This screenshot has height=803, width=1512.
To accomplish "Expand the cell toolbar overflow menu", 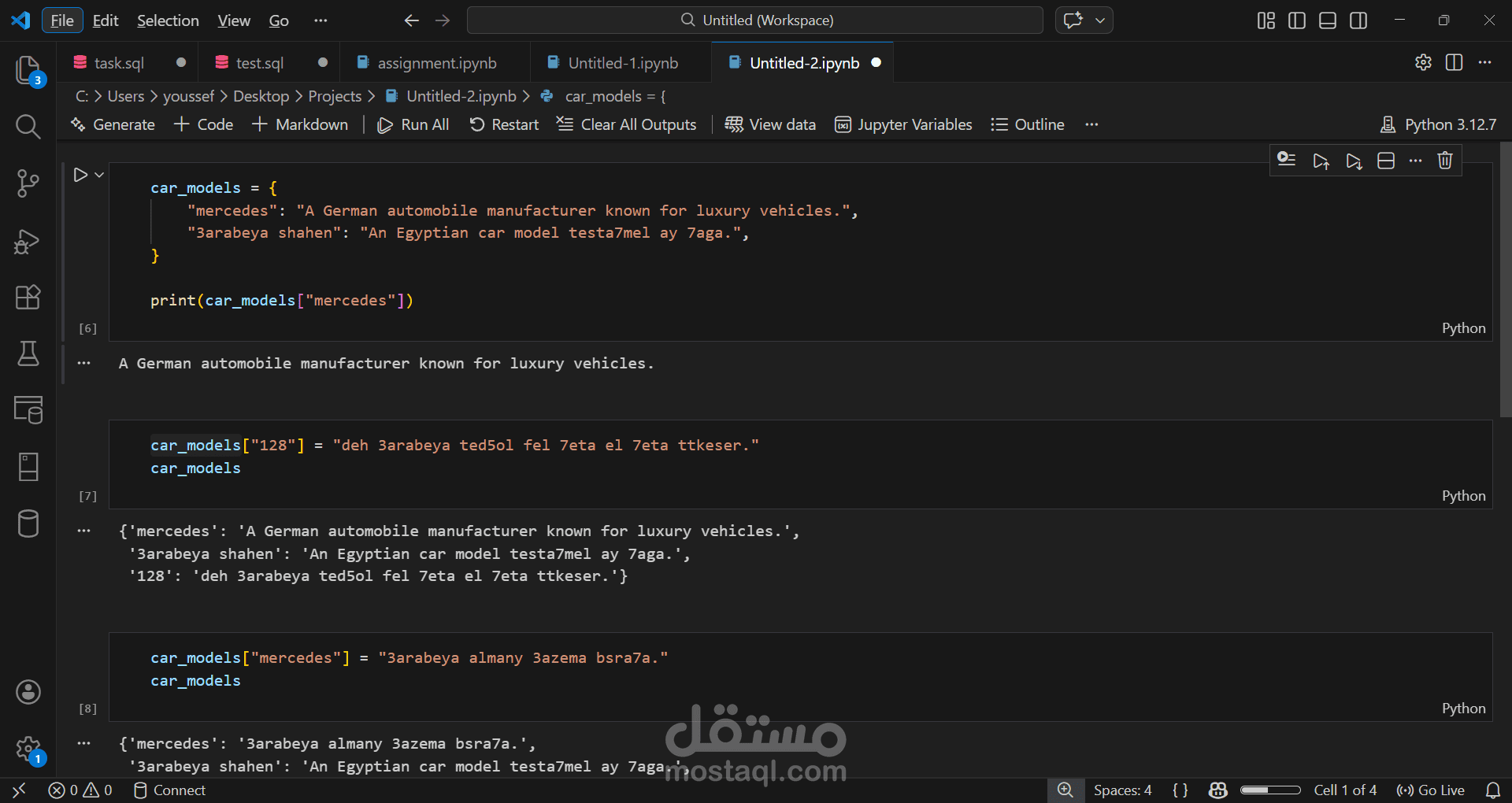I will (1415, 160).
